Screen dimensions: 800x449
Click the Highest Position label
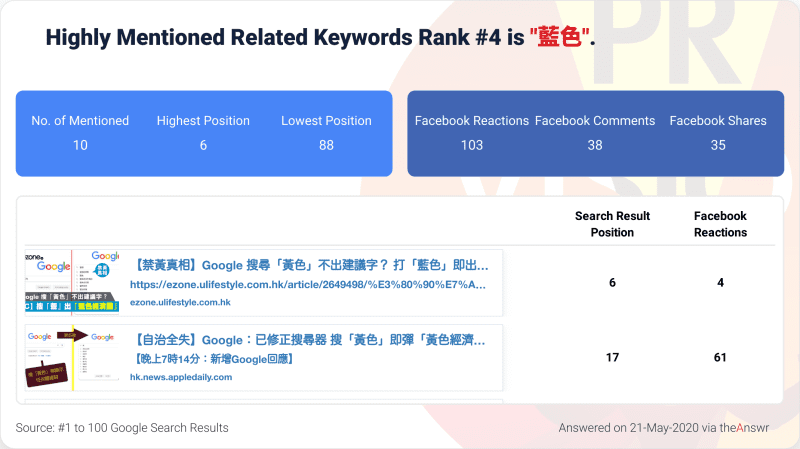[x=203, y=121]
